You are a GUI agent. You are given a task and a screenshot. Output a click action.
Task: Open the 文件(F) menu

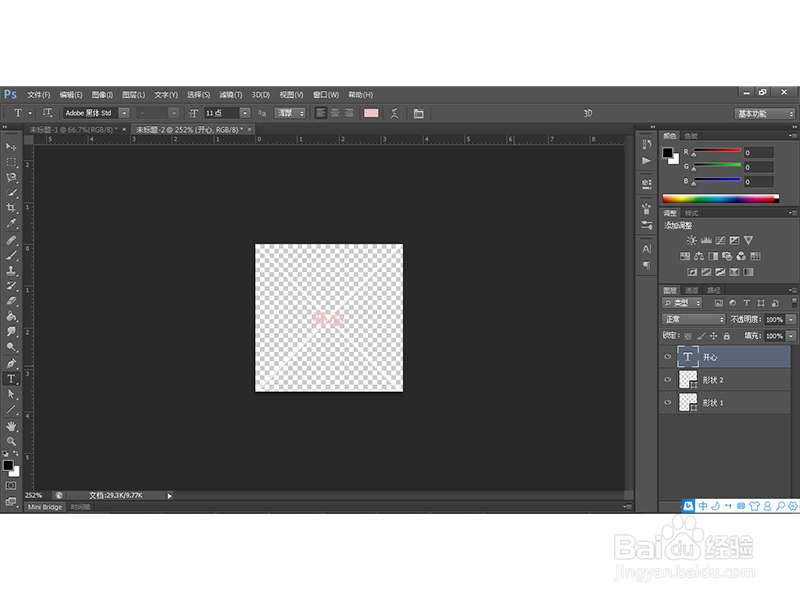point(39,95)
